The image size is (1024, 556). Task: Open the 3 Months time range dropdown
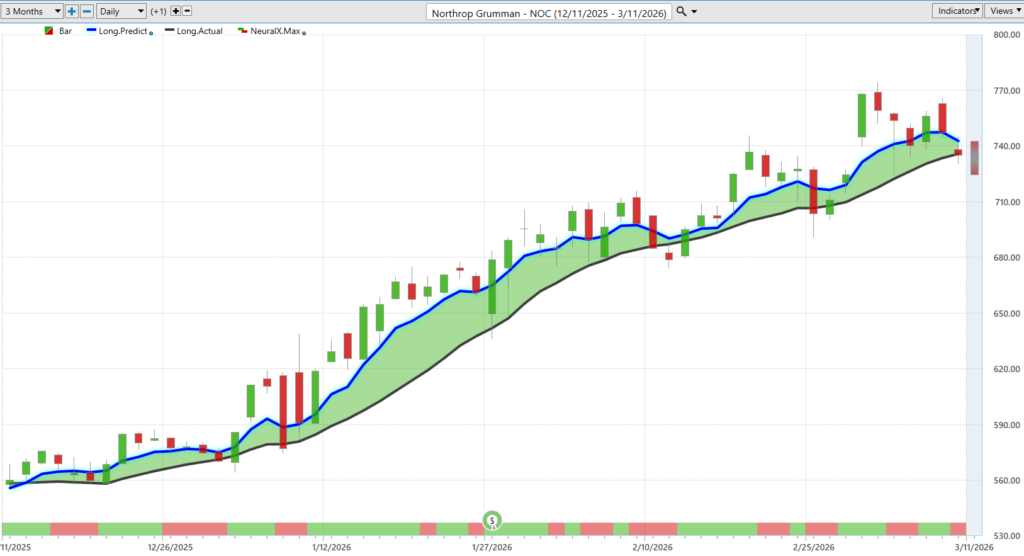tap(31, 11)
